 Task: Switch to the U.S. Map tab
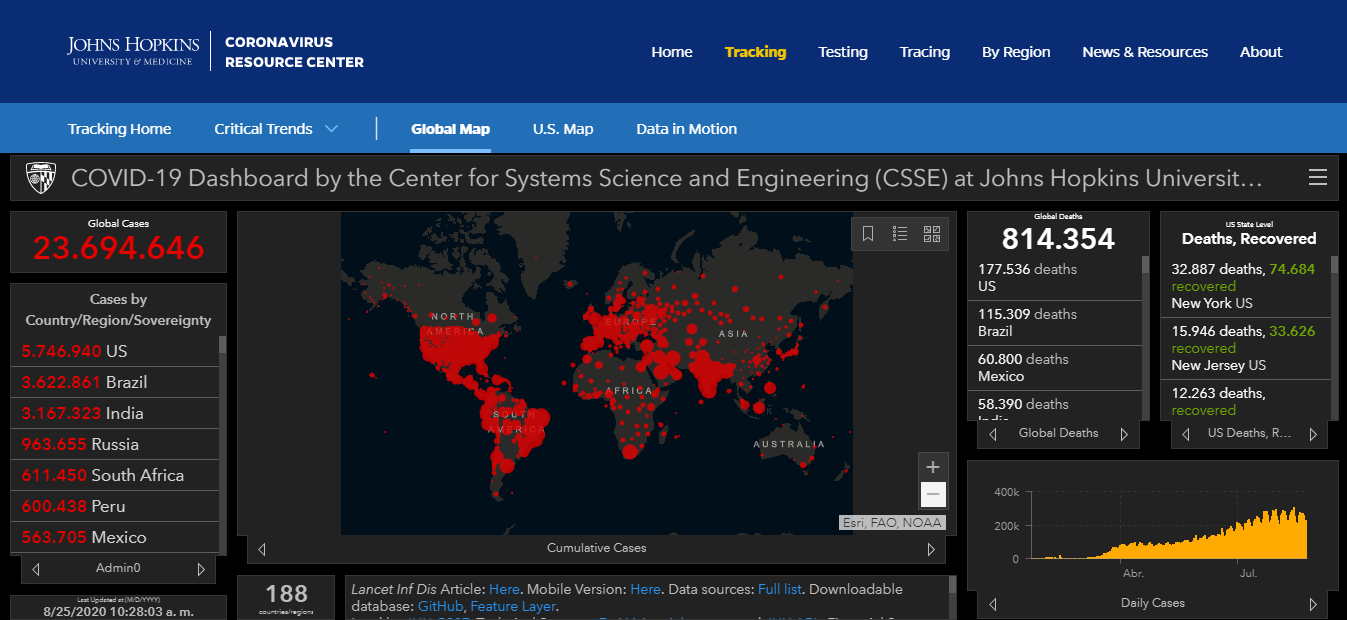pos(562,129)
